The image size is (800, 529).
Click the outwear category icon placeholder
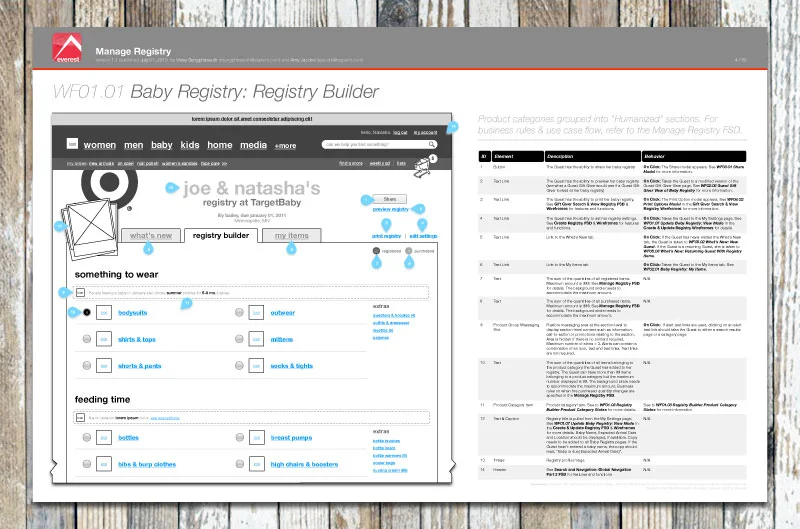coord(256,313)
